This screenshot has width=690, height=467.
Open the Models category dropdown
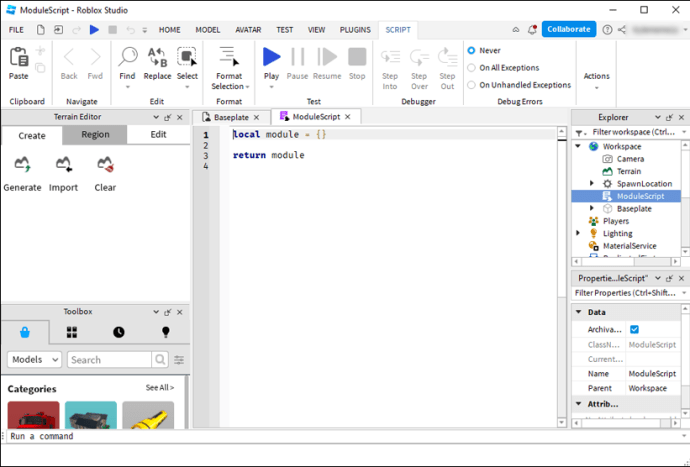[x=35, y=360]
